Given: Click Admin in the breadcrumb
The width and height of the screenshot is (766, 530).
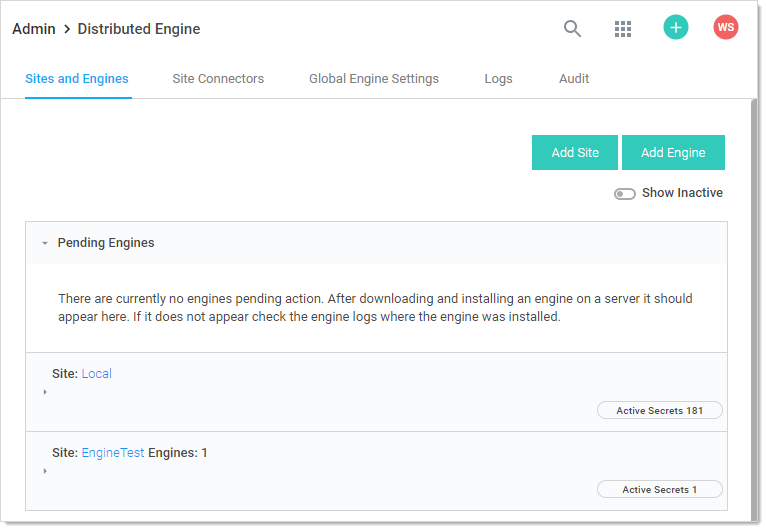Looking at the screenshot, I should tap(33, 29).
